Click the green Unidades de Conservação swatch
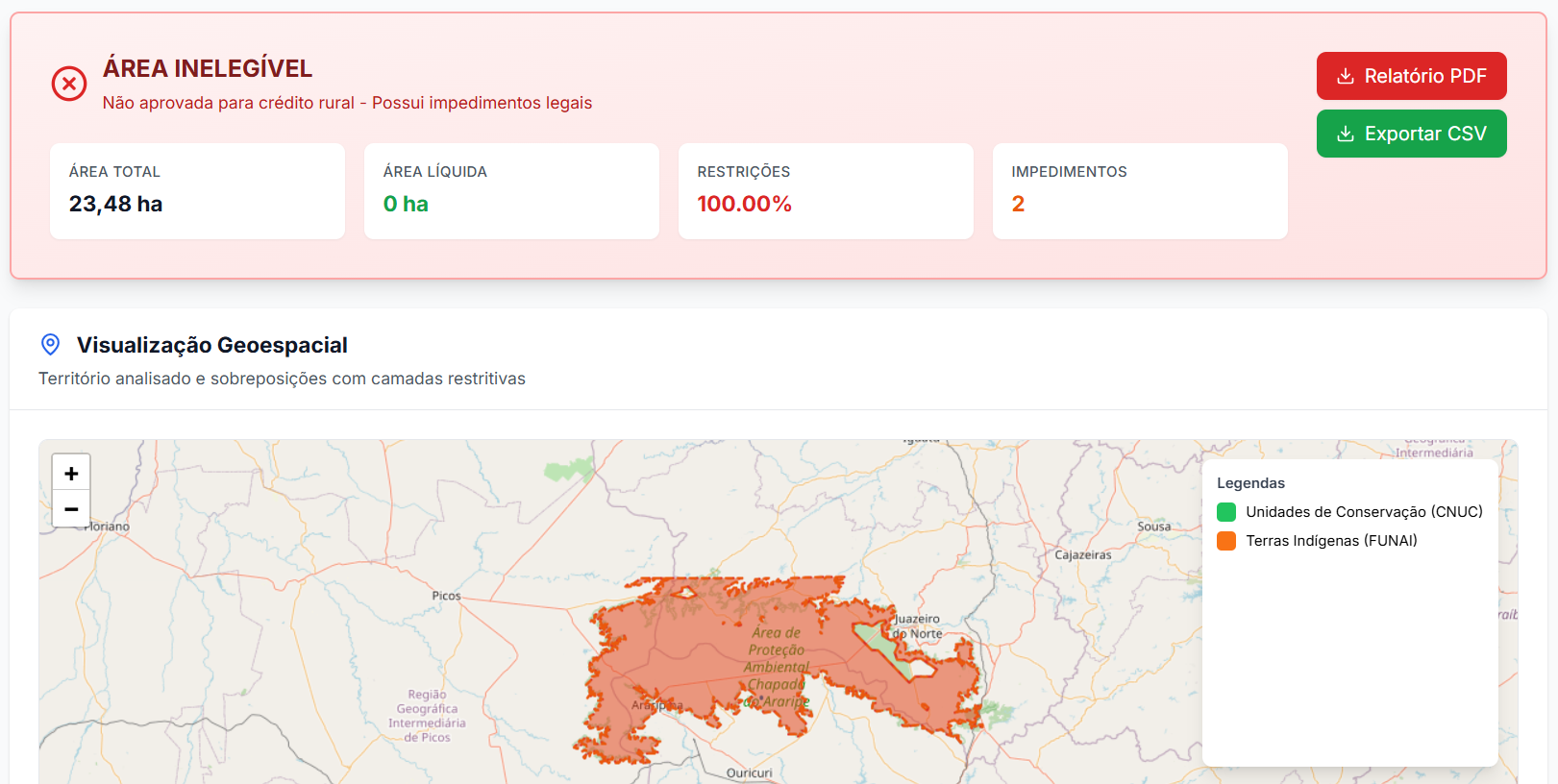 tap(1226, 512)
